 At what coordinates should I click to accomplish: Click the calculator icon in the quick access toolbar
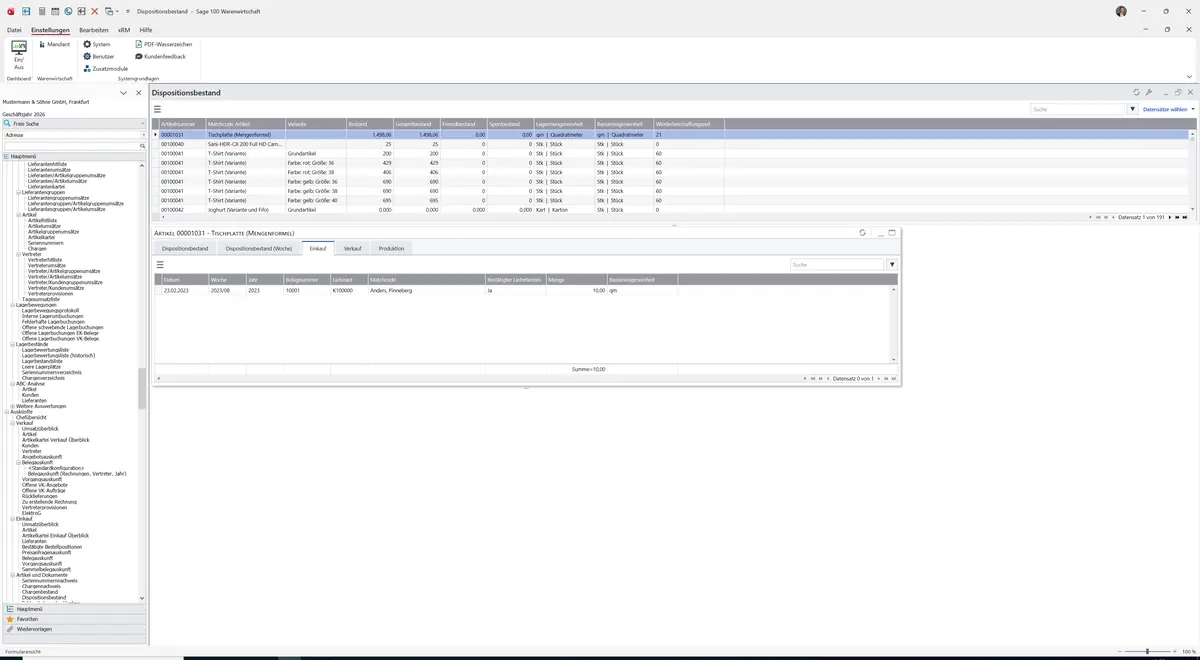click(41, 11)
